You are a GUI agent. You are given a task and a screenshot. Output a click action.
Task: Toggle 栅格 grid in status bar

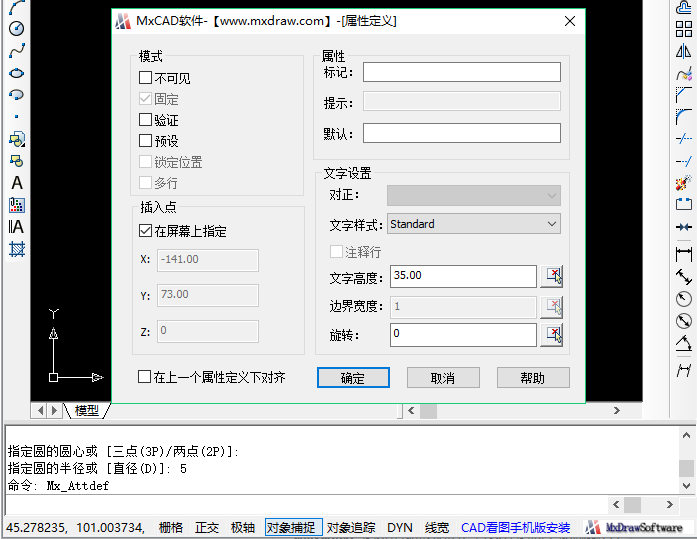171,527
